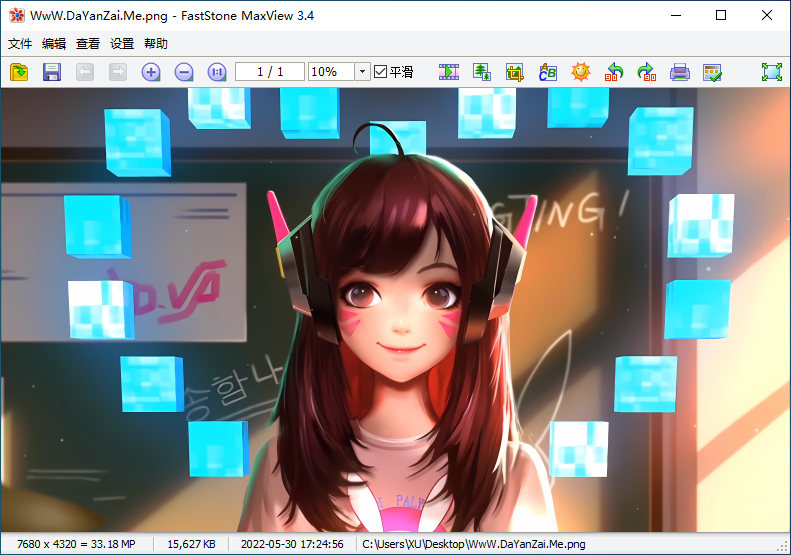Open the draw text CB tool
Image resolution: width=791 pixels, height=555 pixels.
(548, 72)
